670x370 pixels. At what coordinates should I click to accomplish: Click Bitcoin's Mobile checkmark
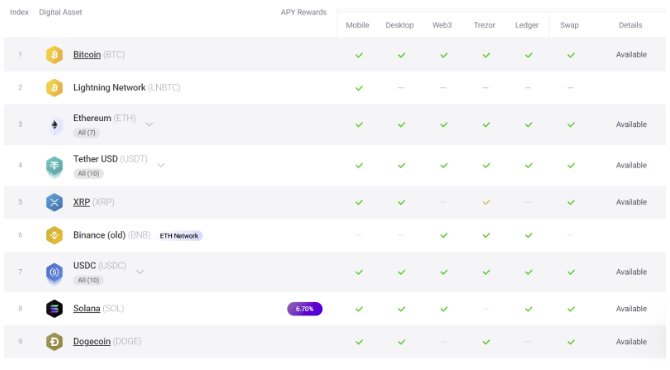click(359, 55)
